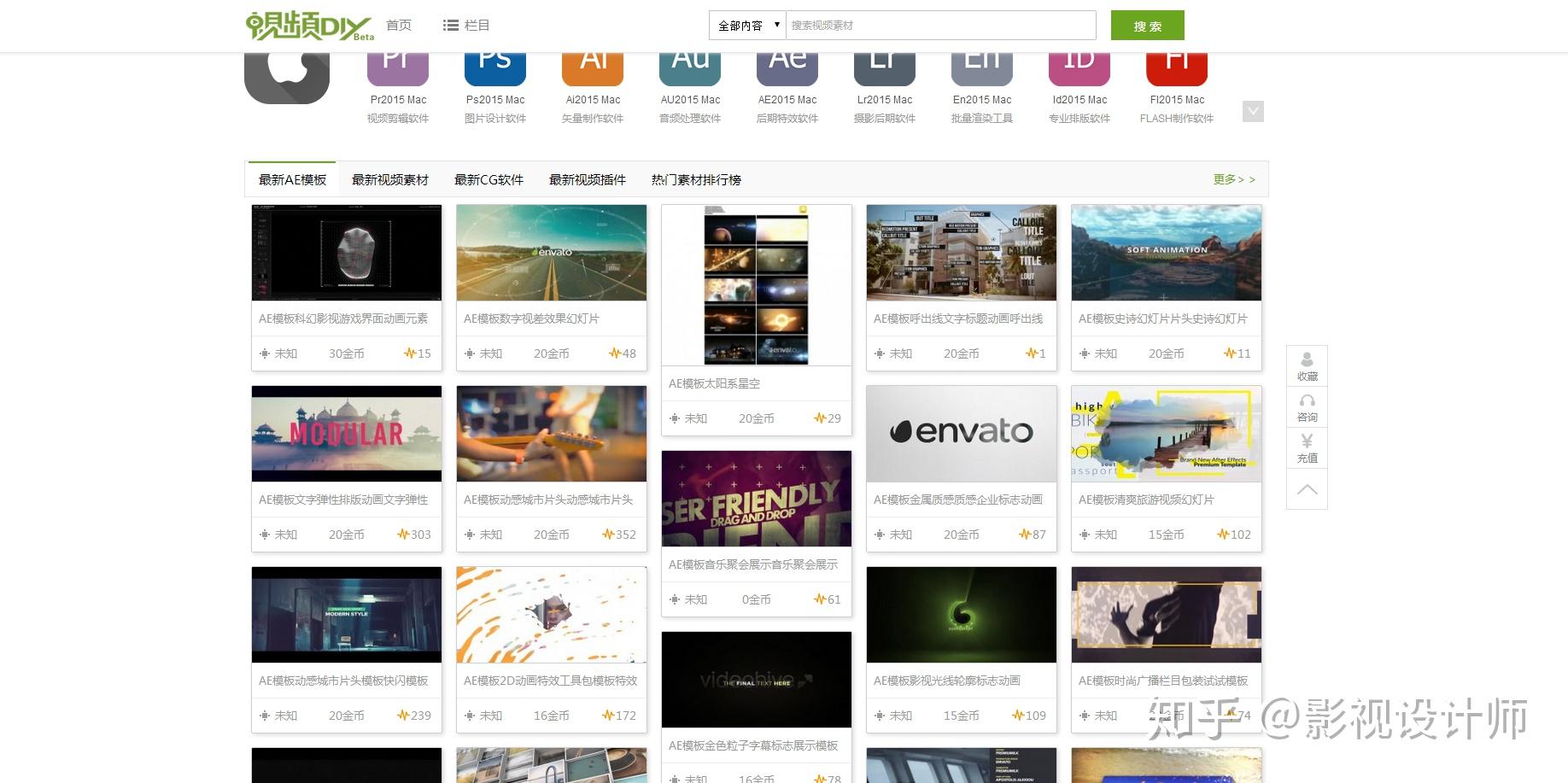
Task: Switch to the 最新CG软件 tab
Action: 489,180
